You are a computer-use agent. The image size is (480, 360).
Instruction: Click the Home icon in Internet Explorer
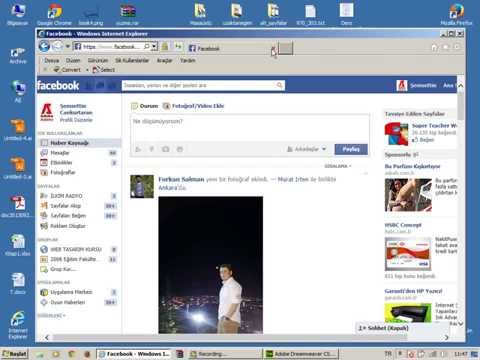[434, 47]
